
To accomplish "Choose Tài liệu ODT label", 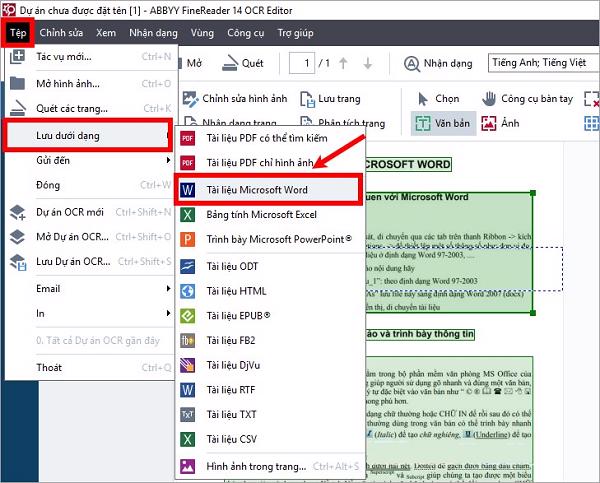I will click(x=232, y=267).
